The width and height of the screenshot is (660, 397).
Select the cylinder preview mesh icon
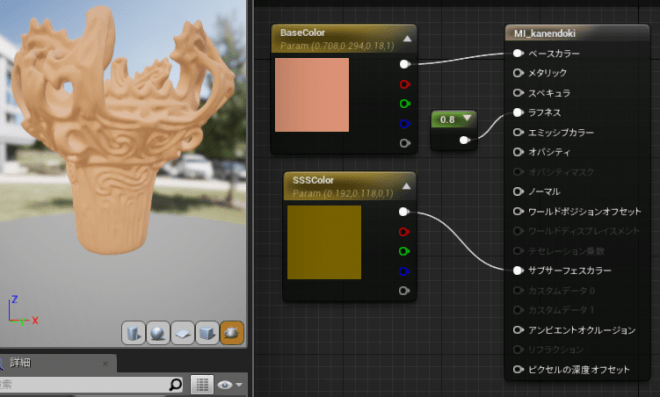[133, 333]
